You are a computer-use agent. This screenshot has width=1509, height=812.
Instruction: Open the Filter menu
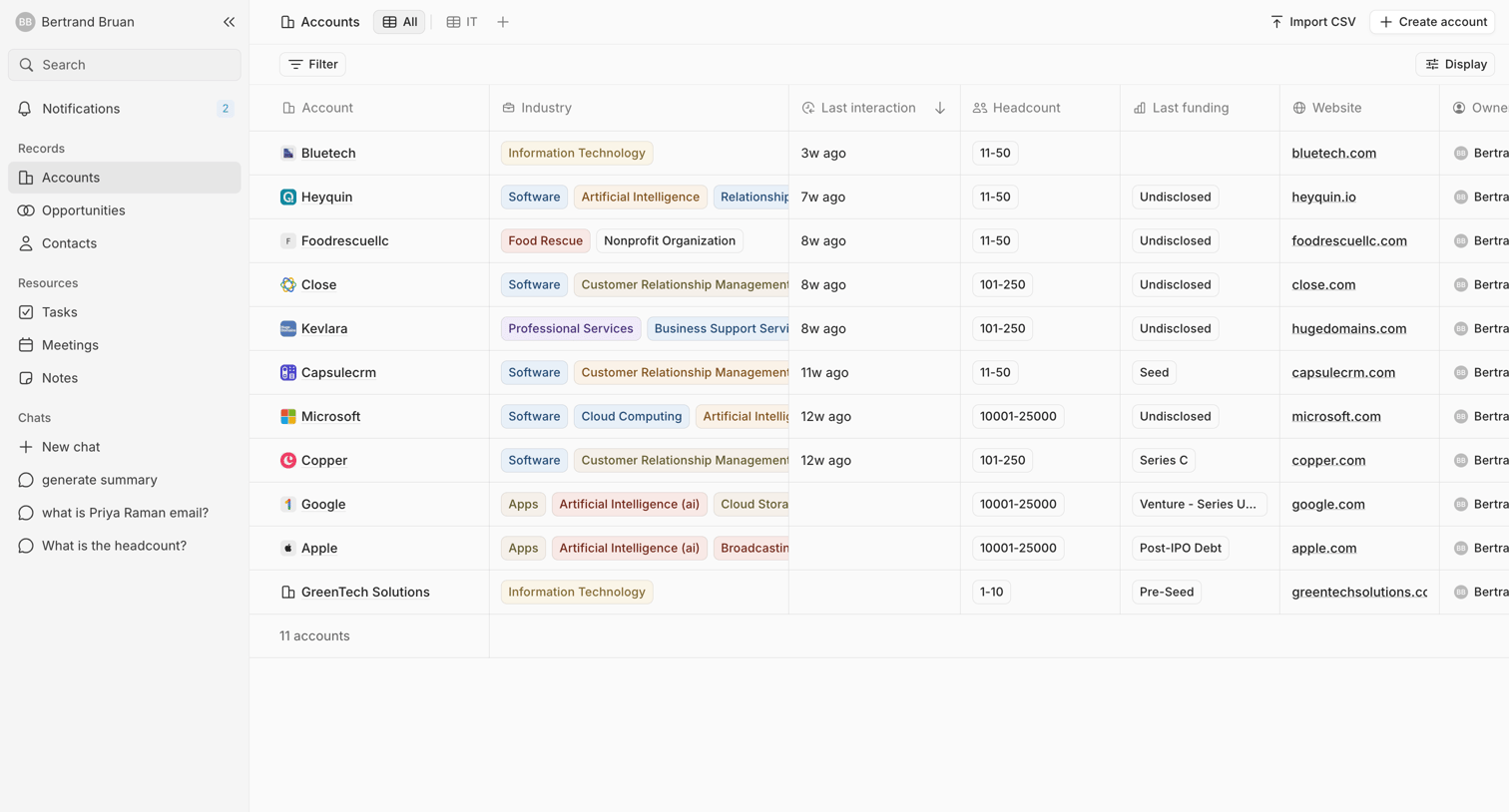pos(313,64)
